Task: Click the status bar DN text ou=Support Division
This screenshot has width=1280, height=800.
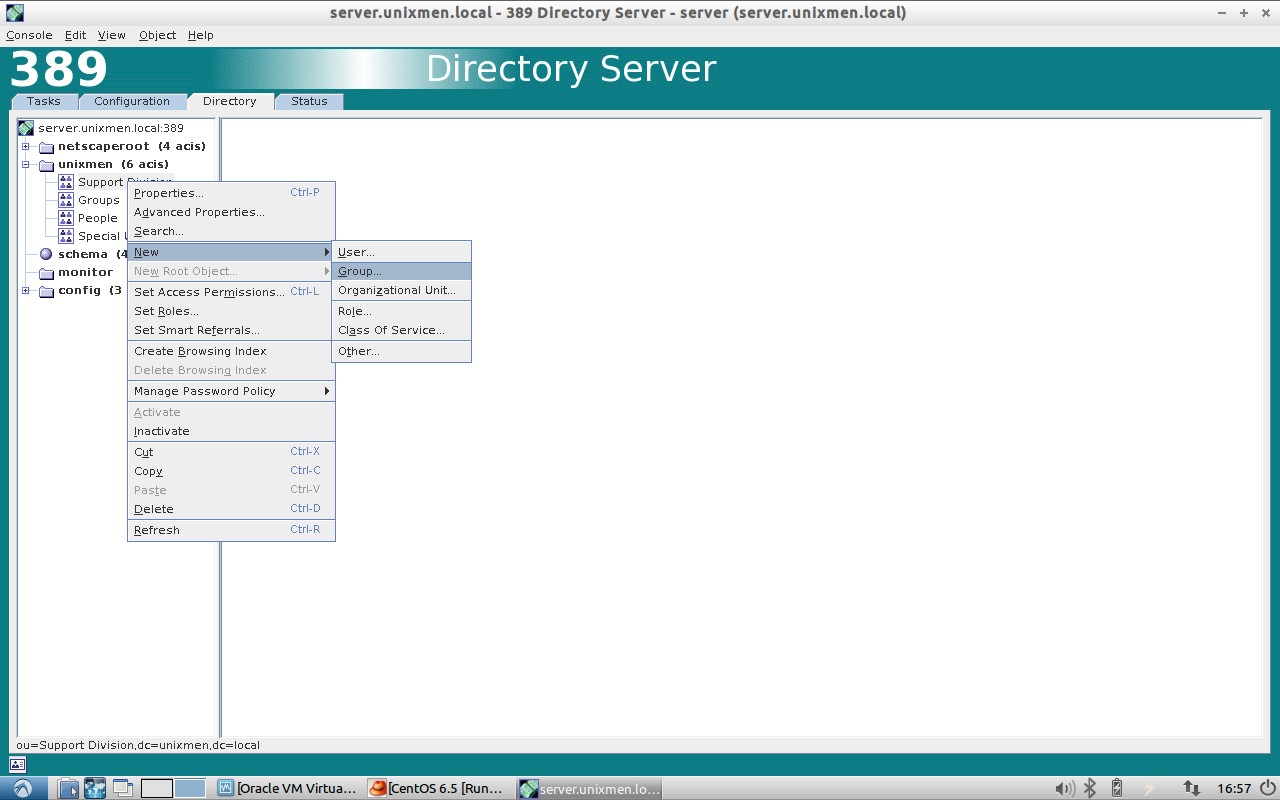Action: tap(138, 745)
